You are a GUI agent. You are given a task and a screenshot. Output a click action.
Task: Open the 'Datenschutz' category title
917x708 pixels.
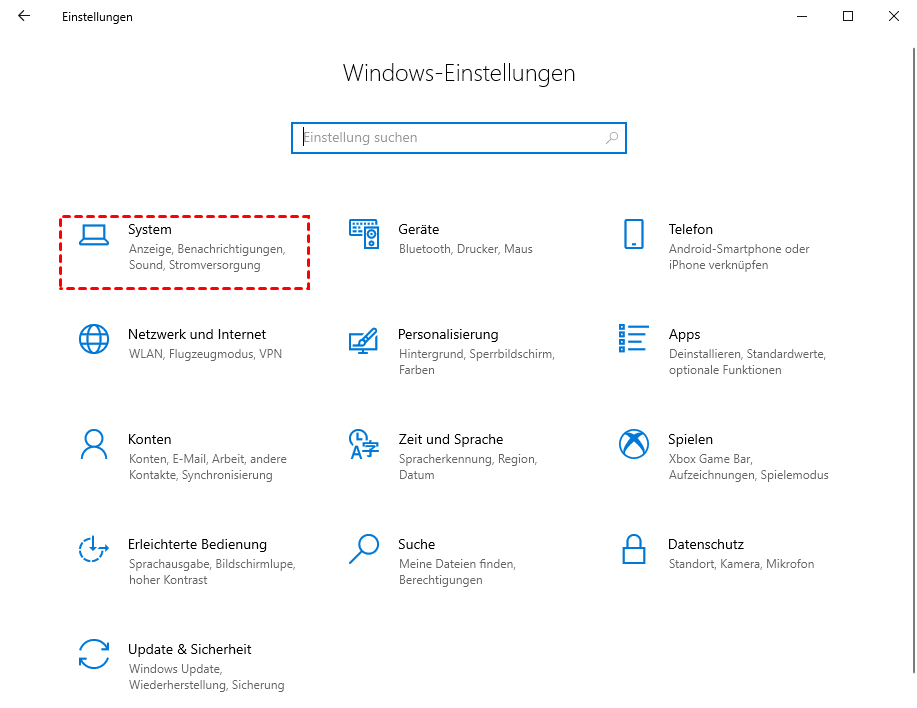pos(706,544)
